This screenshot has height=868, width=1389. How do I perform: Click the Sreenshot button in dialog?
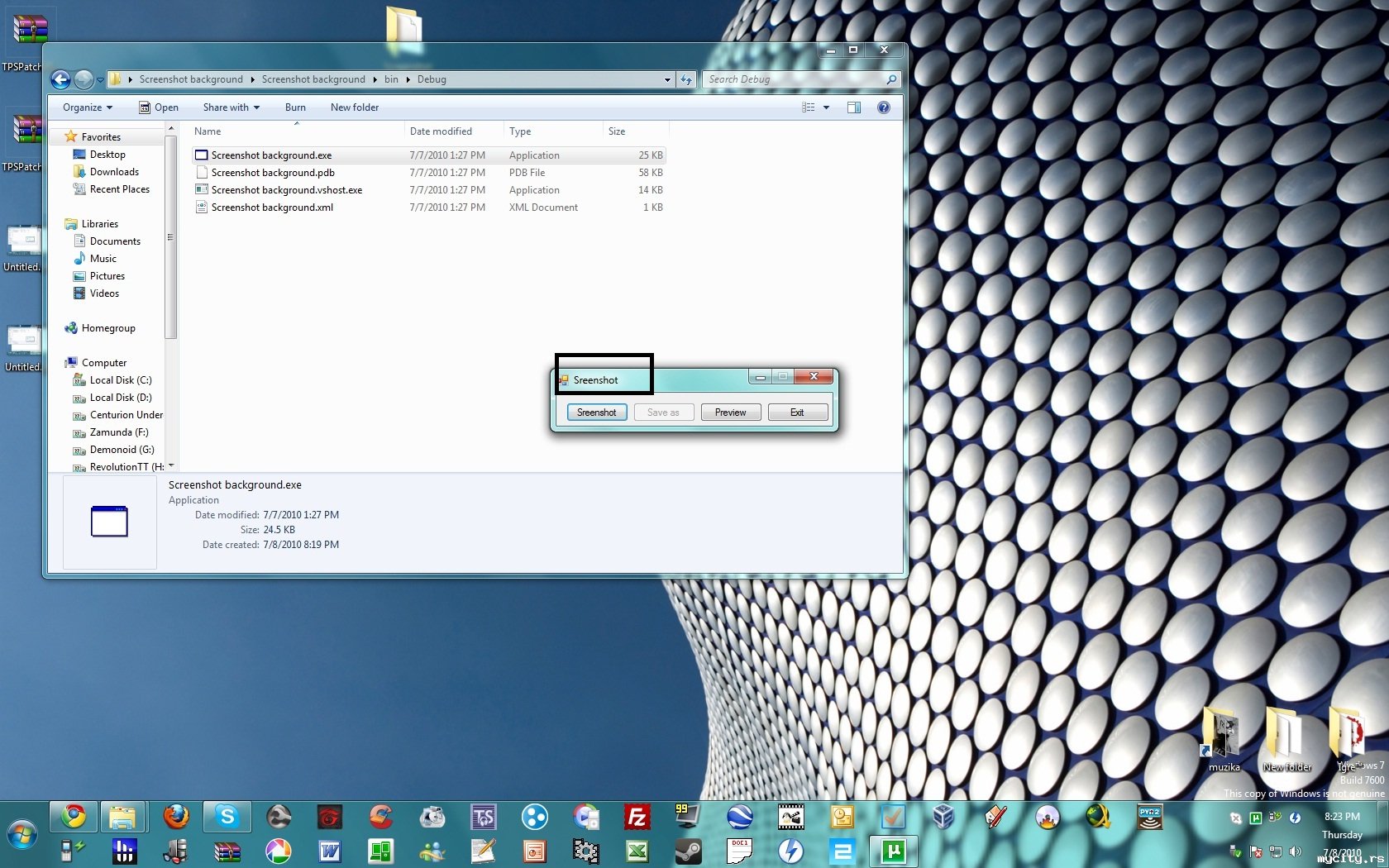(x=597, y=412)
